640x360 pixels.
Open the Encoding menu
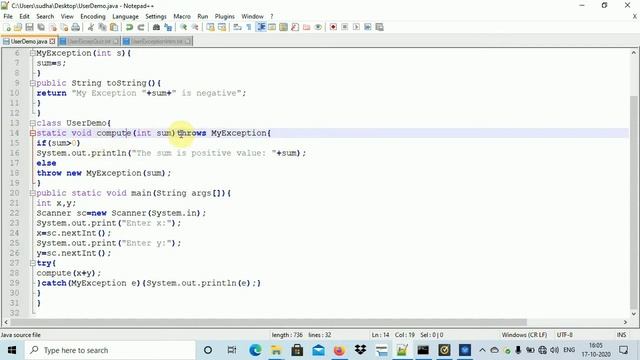[x=93, y=16]
